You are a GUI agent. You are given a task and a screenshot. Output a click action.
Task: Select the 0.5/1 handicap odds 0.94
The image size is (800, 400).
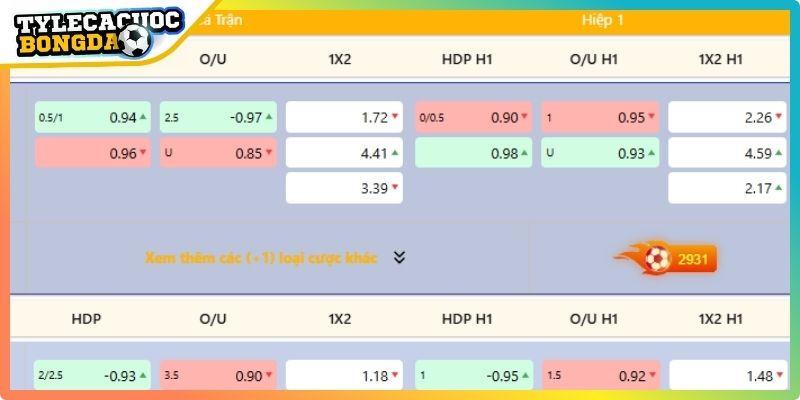(x=93, y=117)
